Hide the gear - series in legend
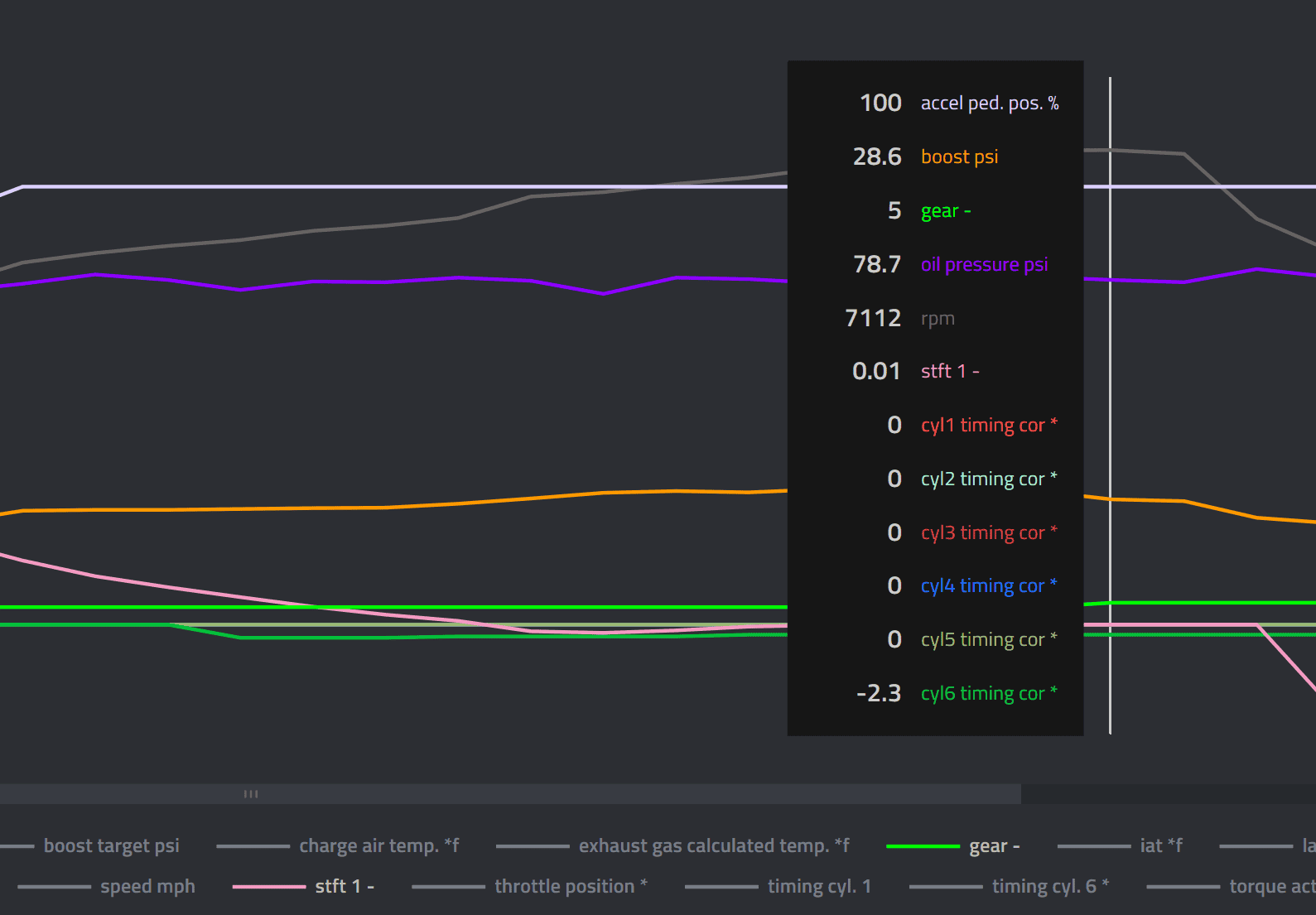This screenshot has width=1316, height=915. pos(953,845)
